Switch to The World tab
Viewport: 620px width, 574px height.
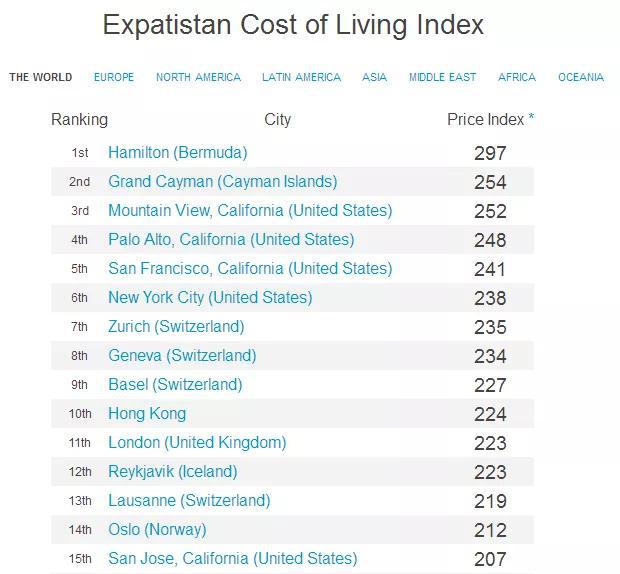41,77
